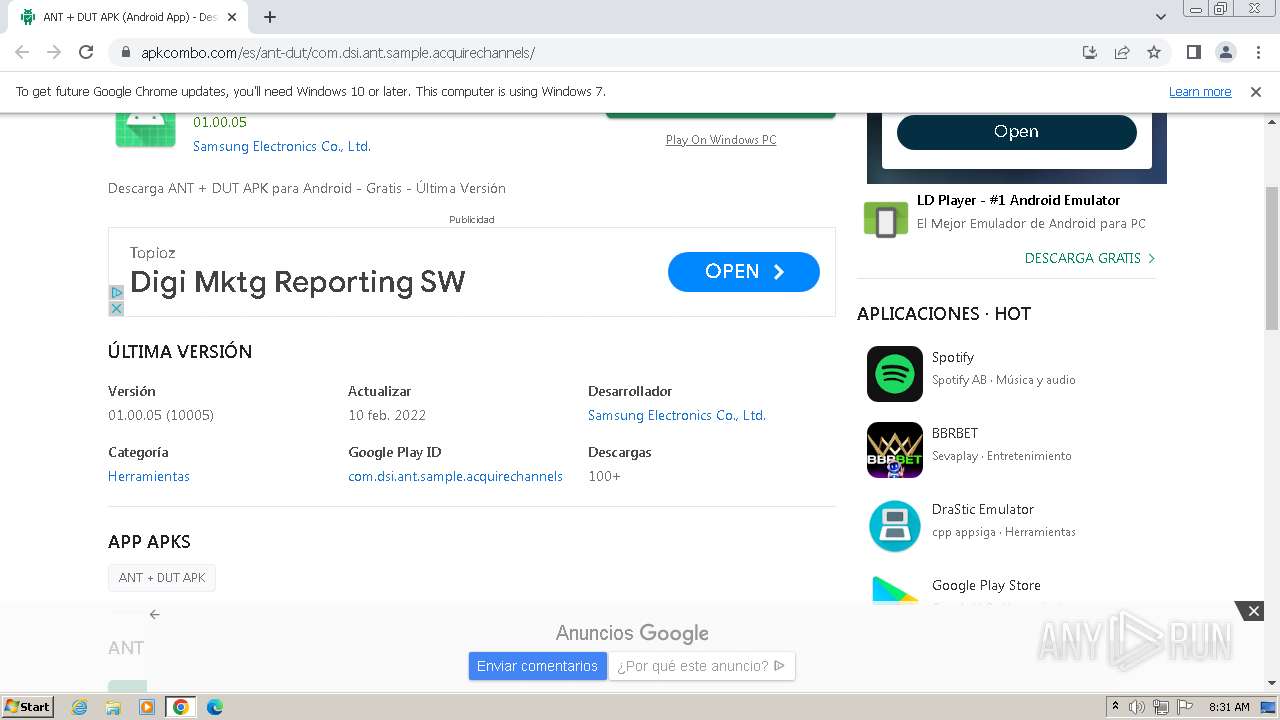Screen dimensions: 1280x720
Task: Click LD Player emulator icon
Action: click(x=885, y=219)
